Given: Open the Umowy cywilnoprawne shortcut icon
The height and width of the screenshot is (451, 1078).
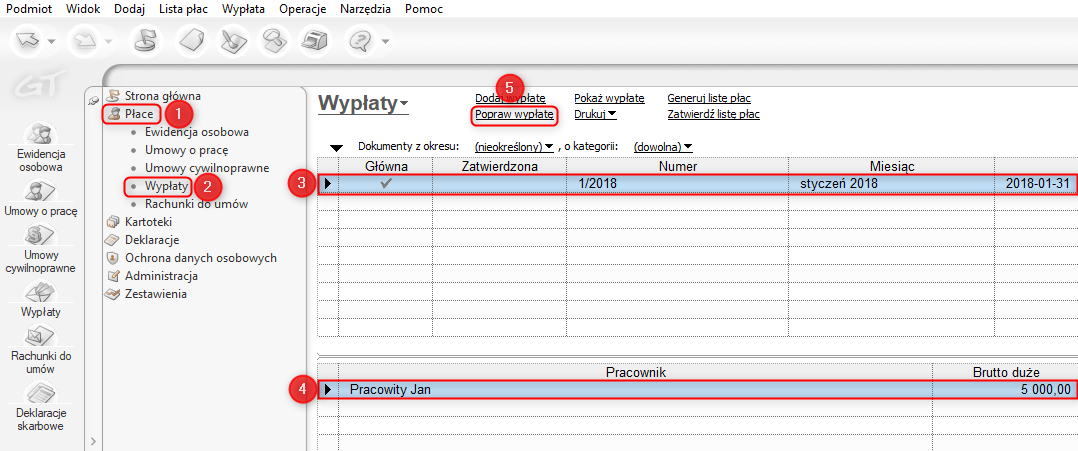Looking at the screenshot, I should [39, 237].
